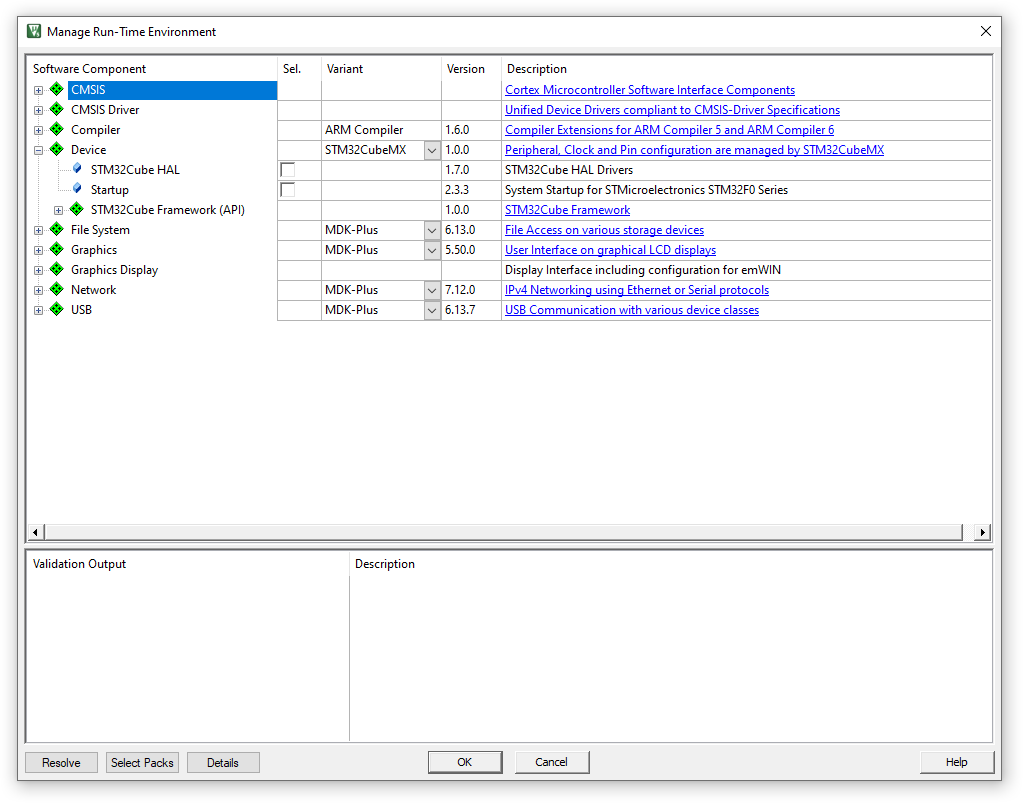Click the green diamond icon beside USB
This screenshot has height=803, width=1023.
point(57,309)
